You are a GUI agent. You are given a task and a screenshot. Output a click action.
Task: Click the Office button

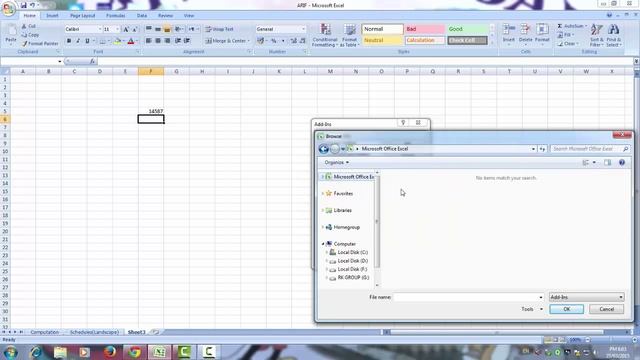click(8, 9)
